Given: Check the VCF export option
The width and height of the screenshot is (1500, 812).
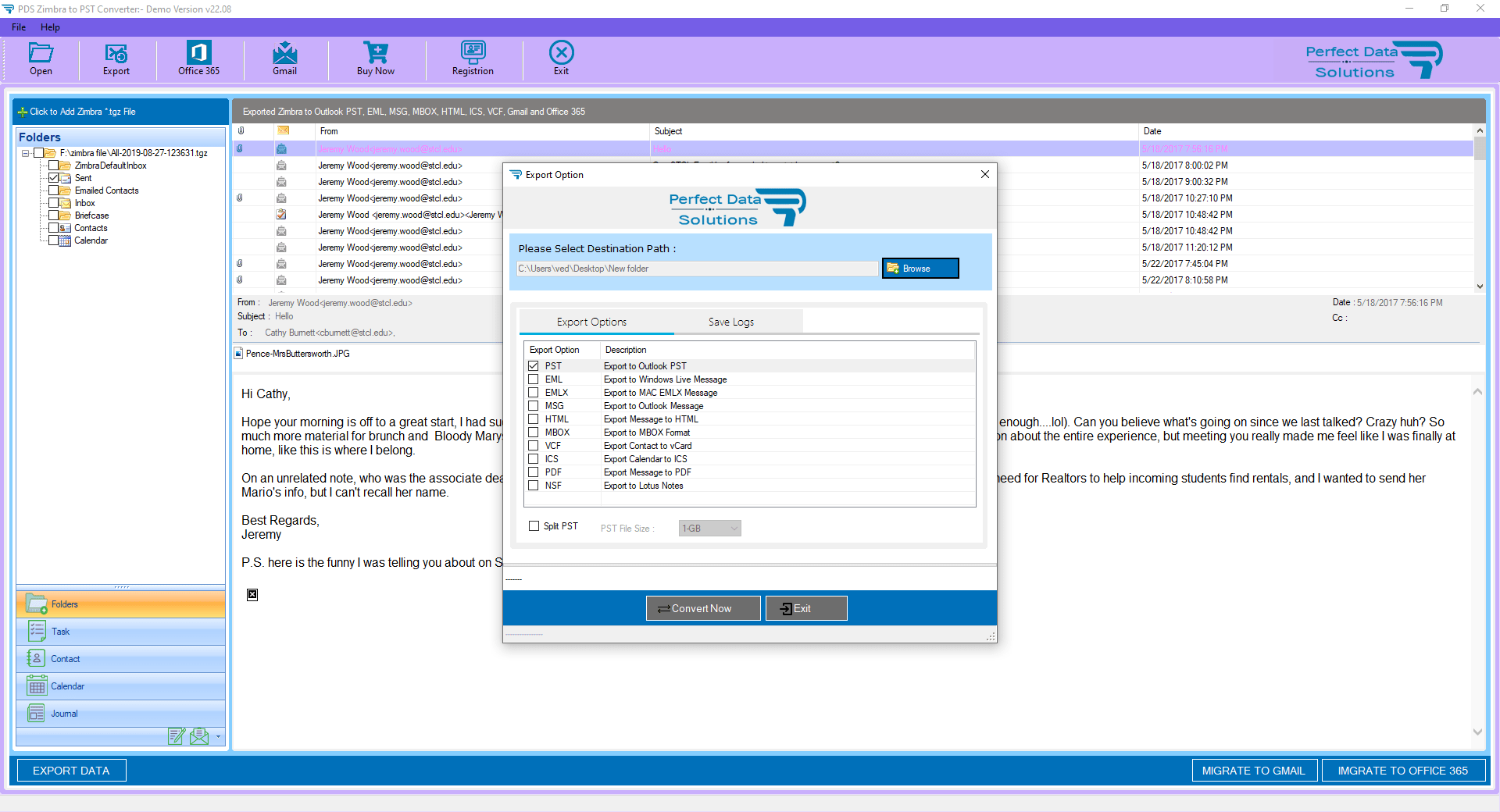Looking at the screenshot, I should click(x=534, y=446).
